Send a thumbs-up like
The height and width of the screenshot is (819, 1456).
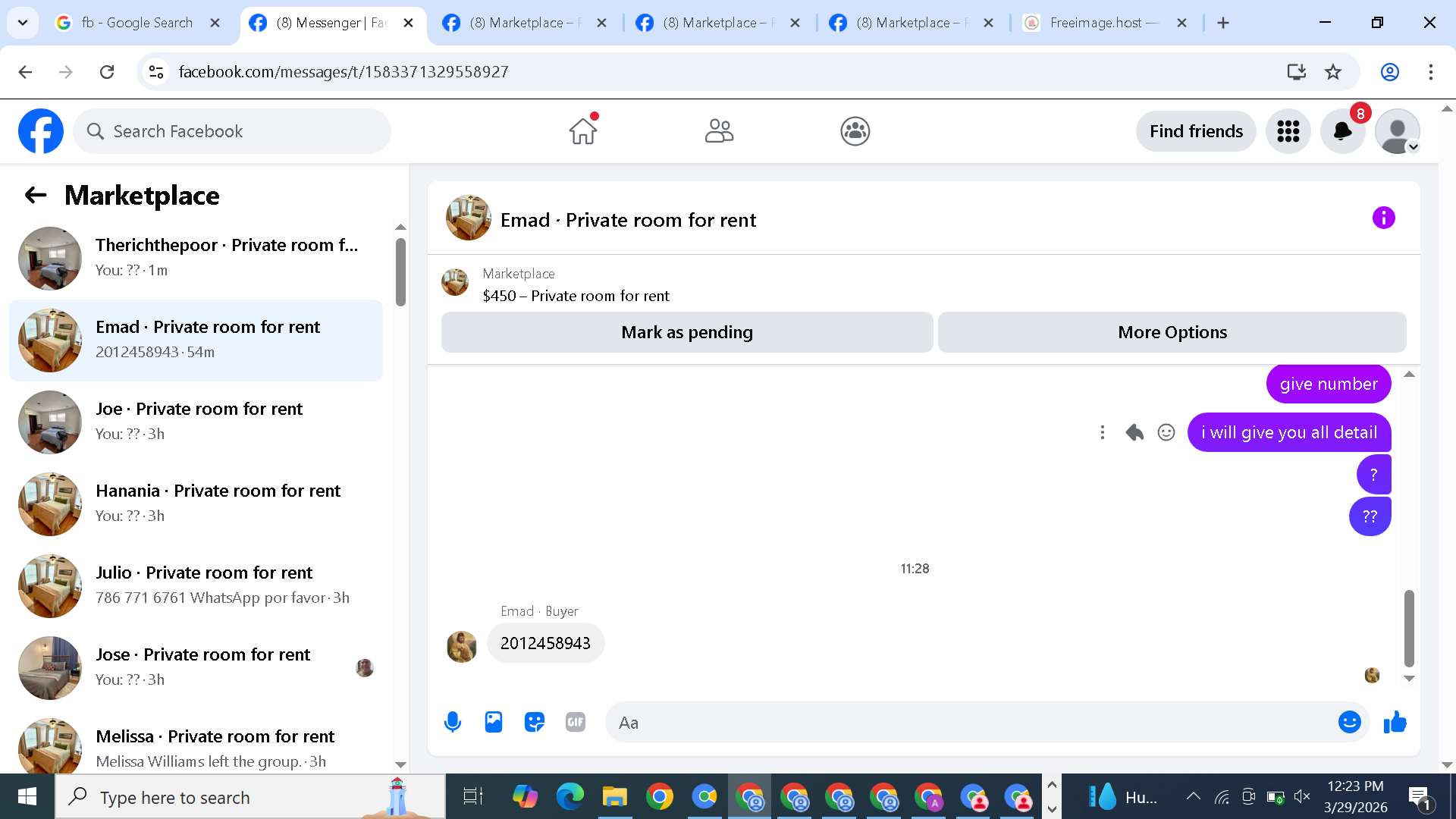tap(1395, 722)
